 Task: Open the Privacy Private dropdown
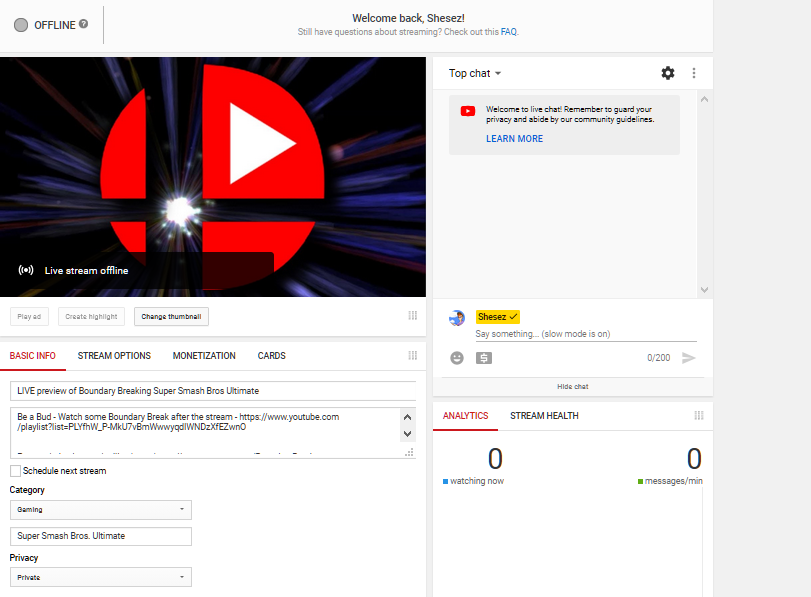click(101, 577)
